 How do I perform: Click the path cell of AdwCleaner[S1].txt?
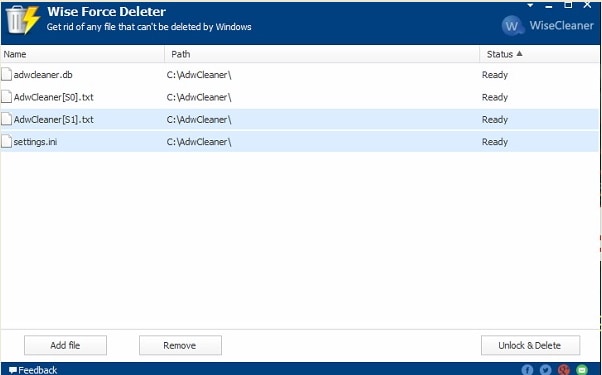[x=199, y=119]
